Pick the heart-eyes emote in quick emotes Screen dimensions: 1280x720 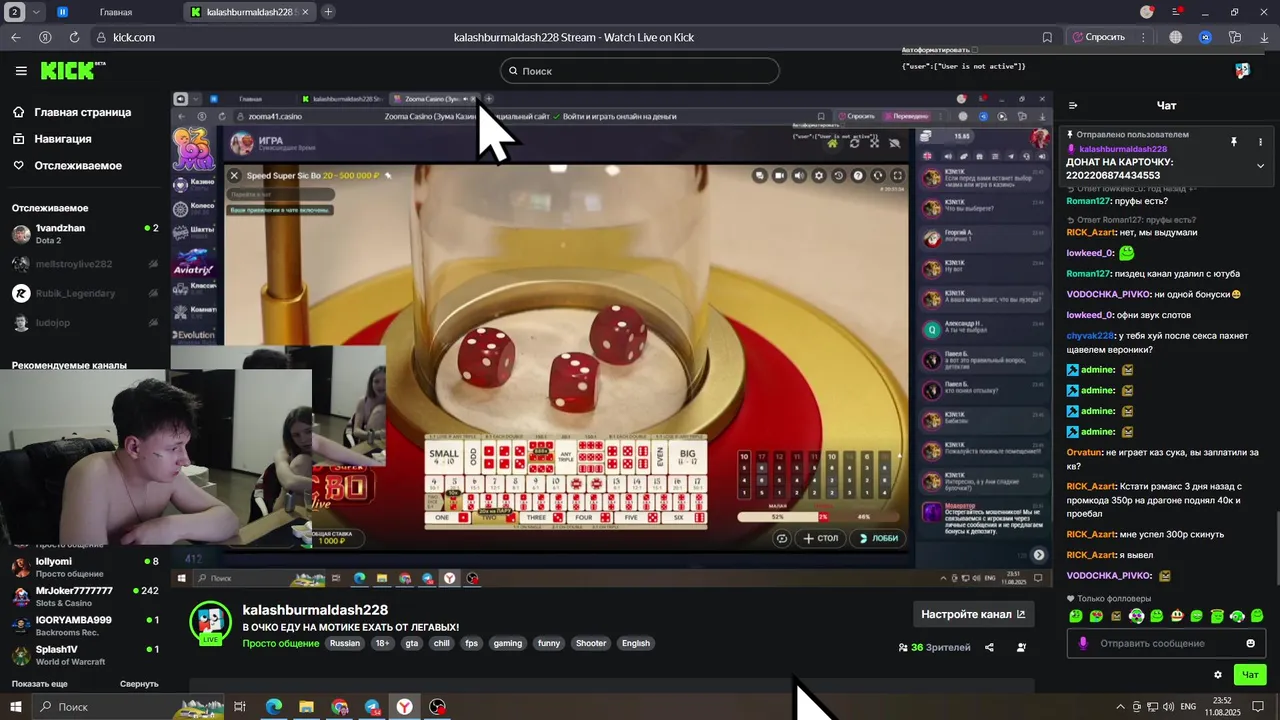coord(1096,616)
